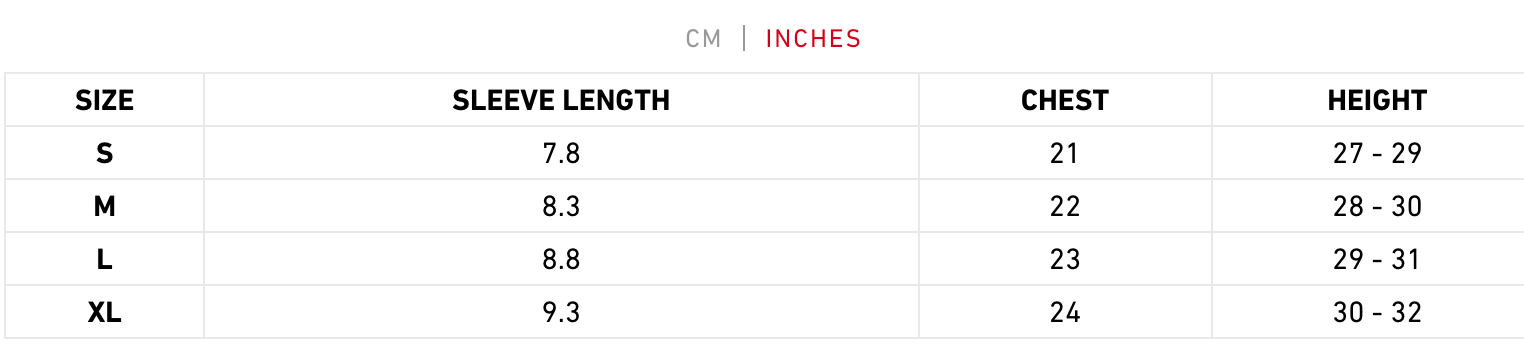Select the INCHES unit option

point(813,39)
